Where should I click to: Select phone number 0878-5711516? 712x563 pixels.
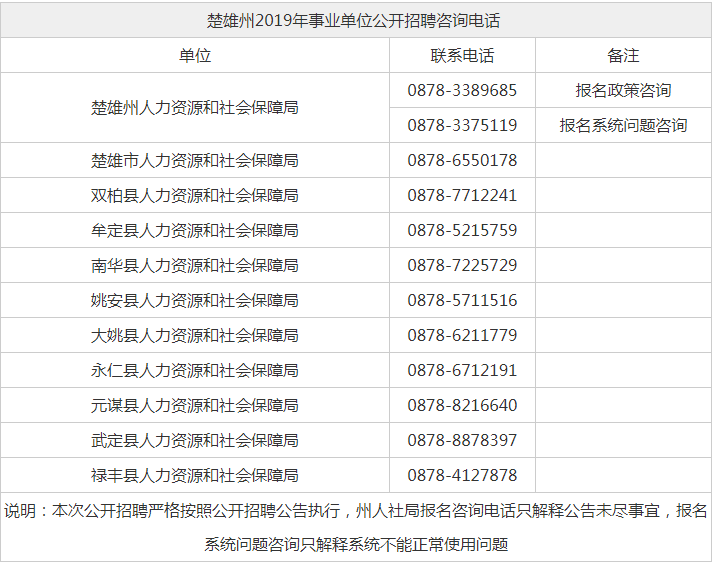pyautogui.click(x=462, y=300)
